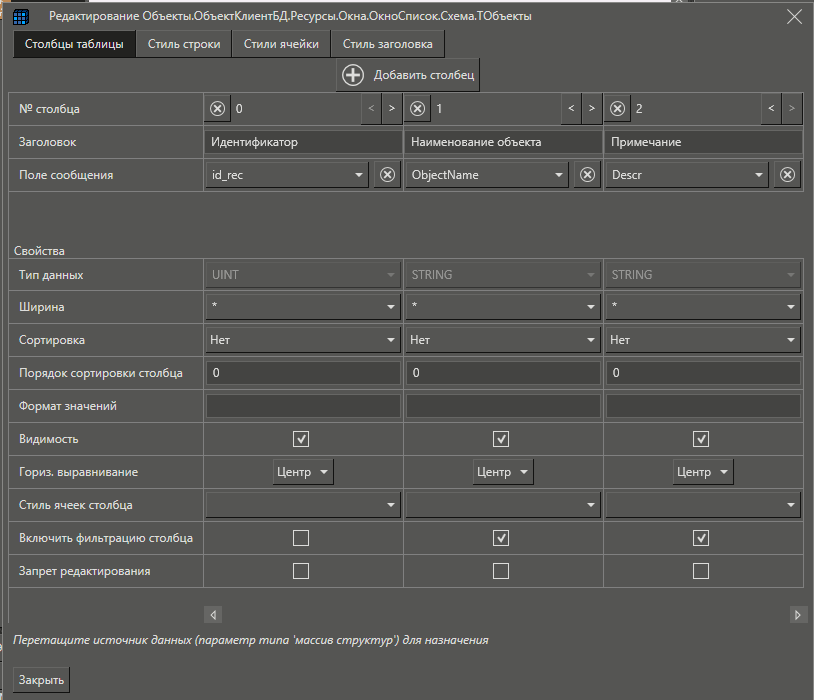
Task: Click the plus icon to add column
Action: tap(353, 75)
